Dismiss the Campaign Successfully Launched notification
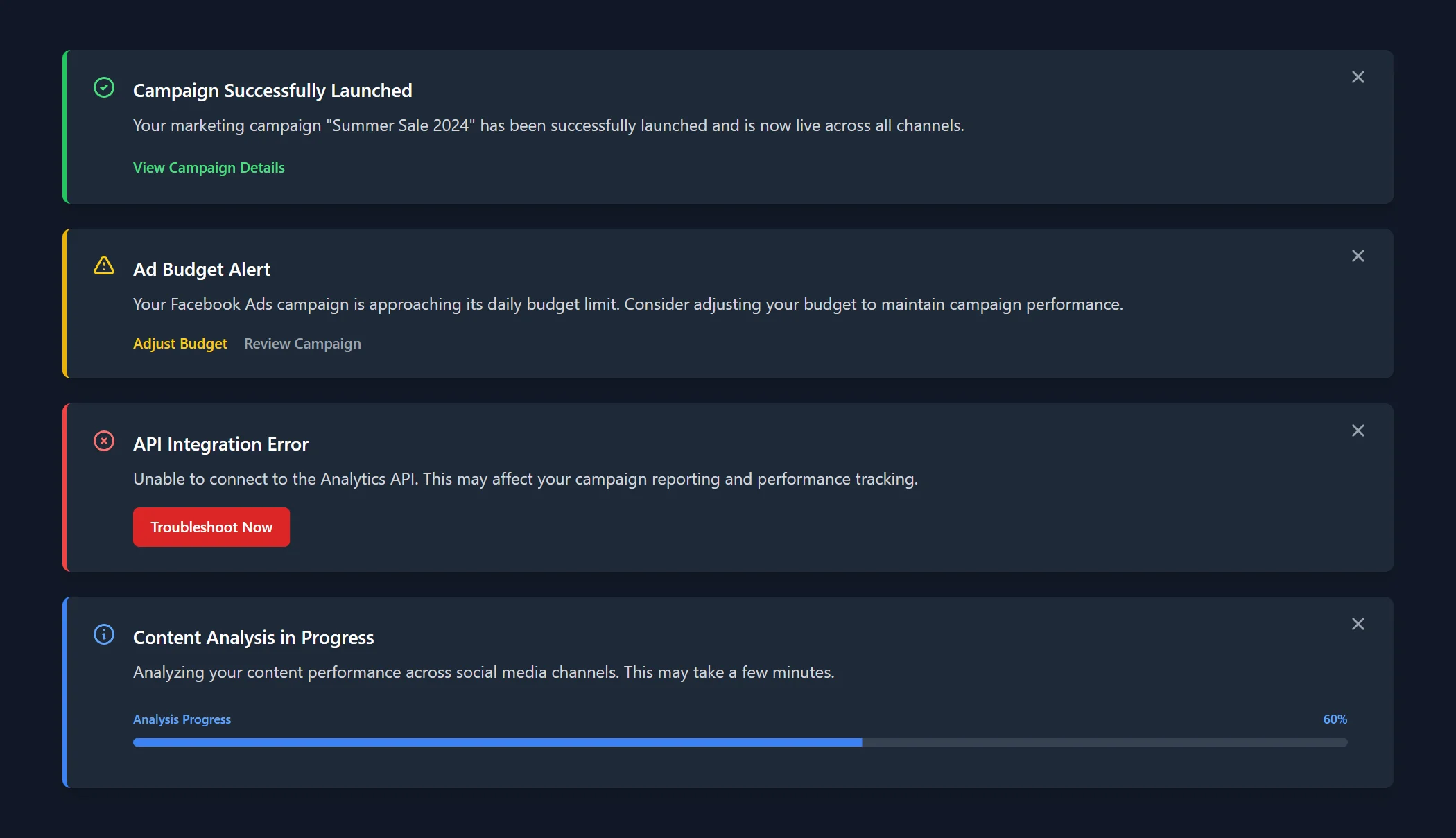The width and height of the screenshot is (1456, 838). click(1358, 77)
